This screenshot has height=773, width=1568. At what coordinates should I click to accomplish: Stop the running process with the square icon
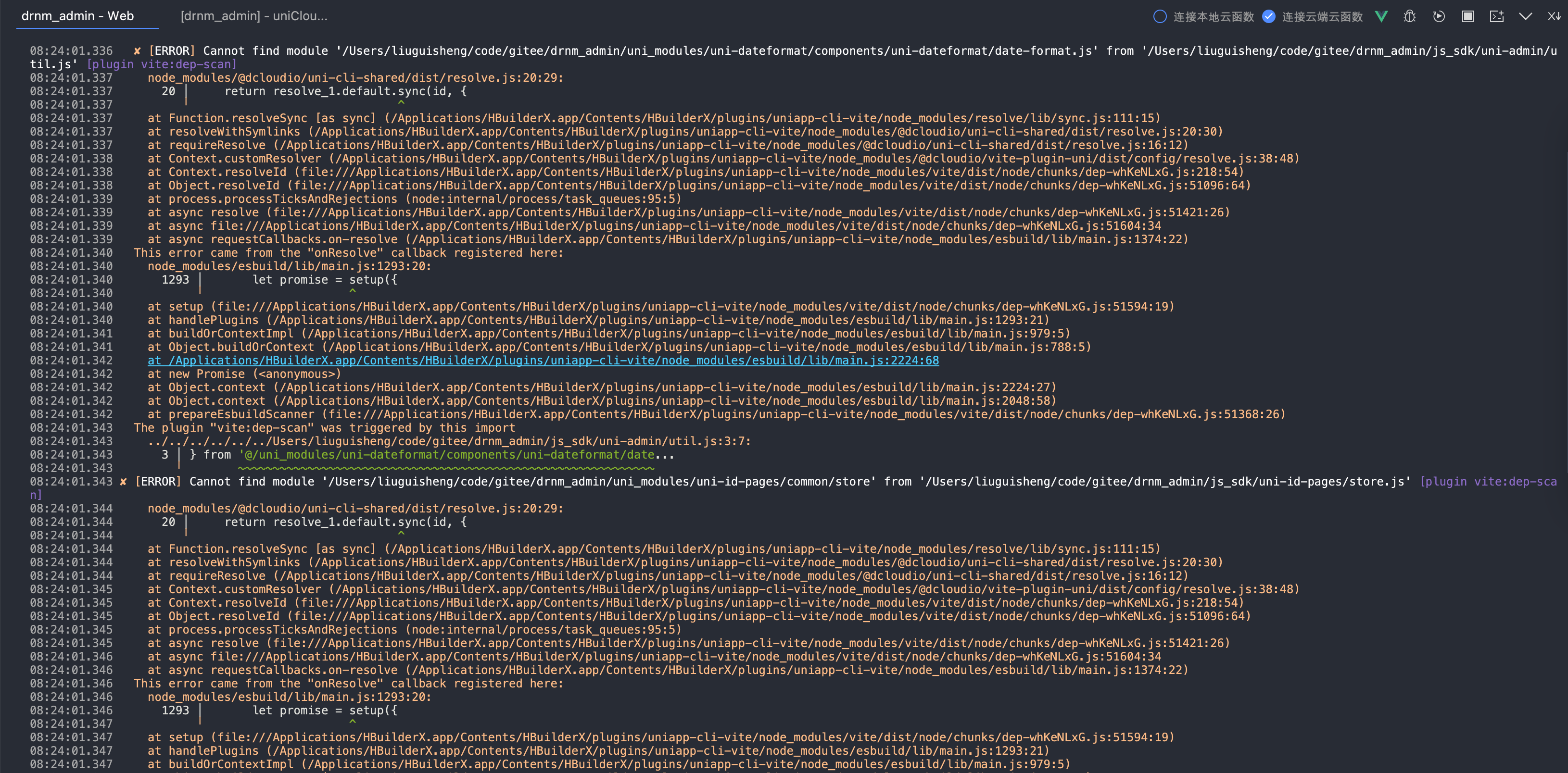pos(1467,16)
